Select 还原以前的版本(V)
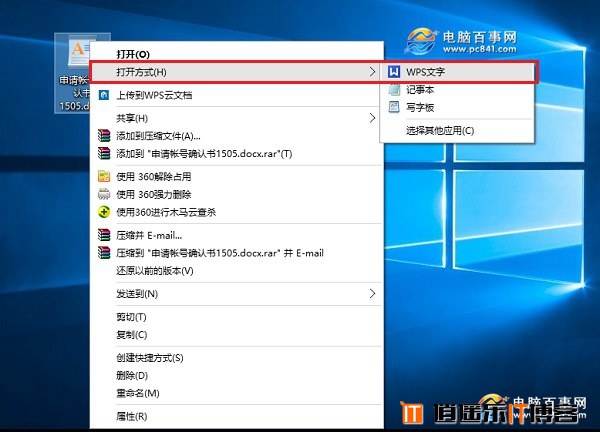 pyautogui.click(x=236, y=271)
